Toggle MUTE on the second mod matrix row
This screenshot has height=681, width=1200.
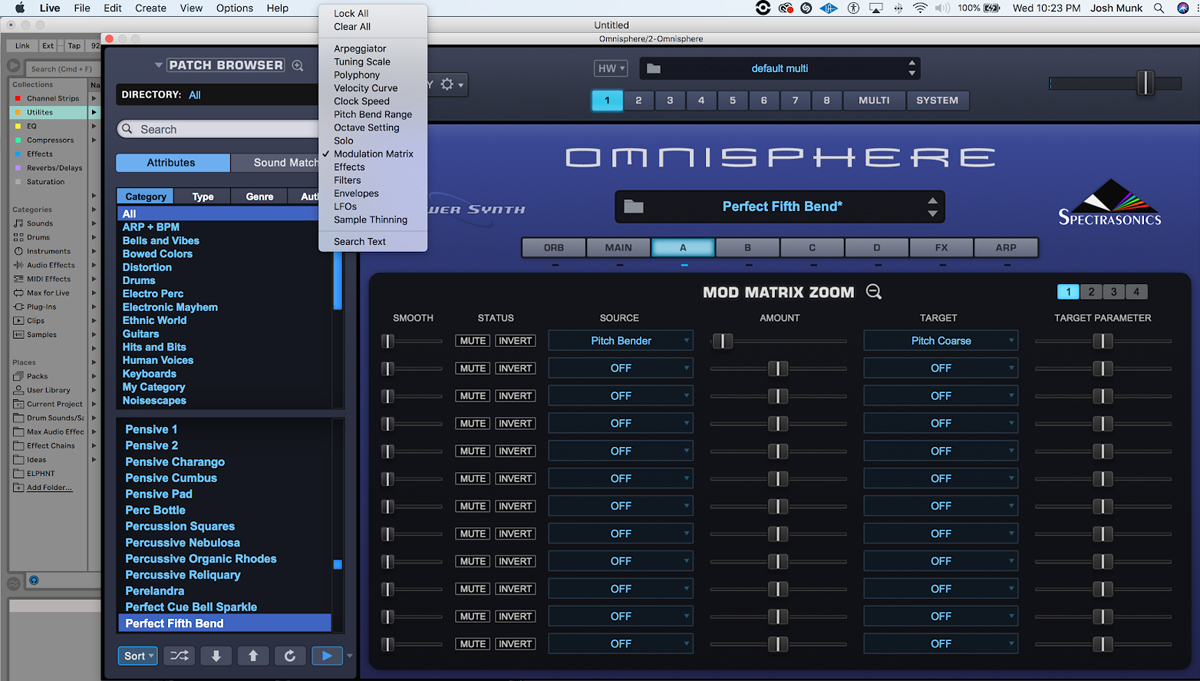473,368
